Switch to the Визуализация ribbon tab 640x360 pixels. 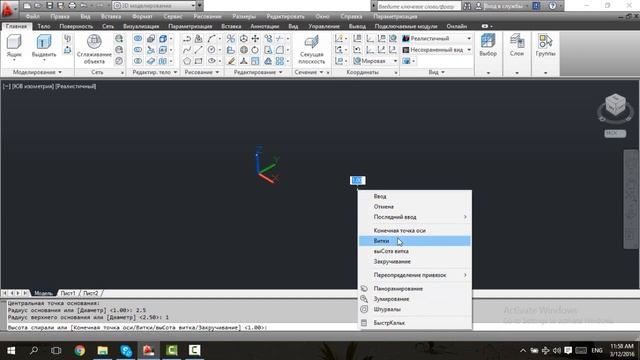(x=141, y=26)
